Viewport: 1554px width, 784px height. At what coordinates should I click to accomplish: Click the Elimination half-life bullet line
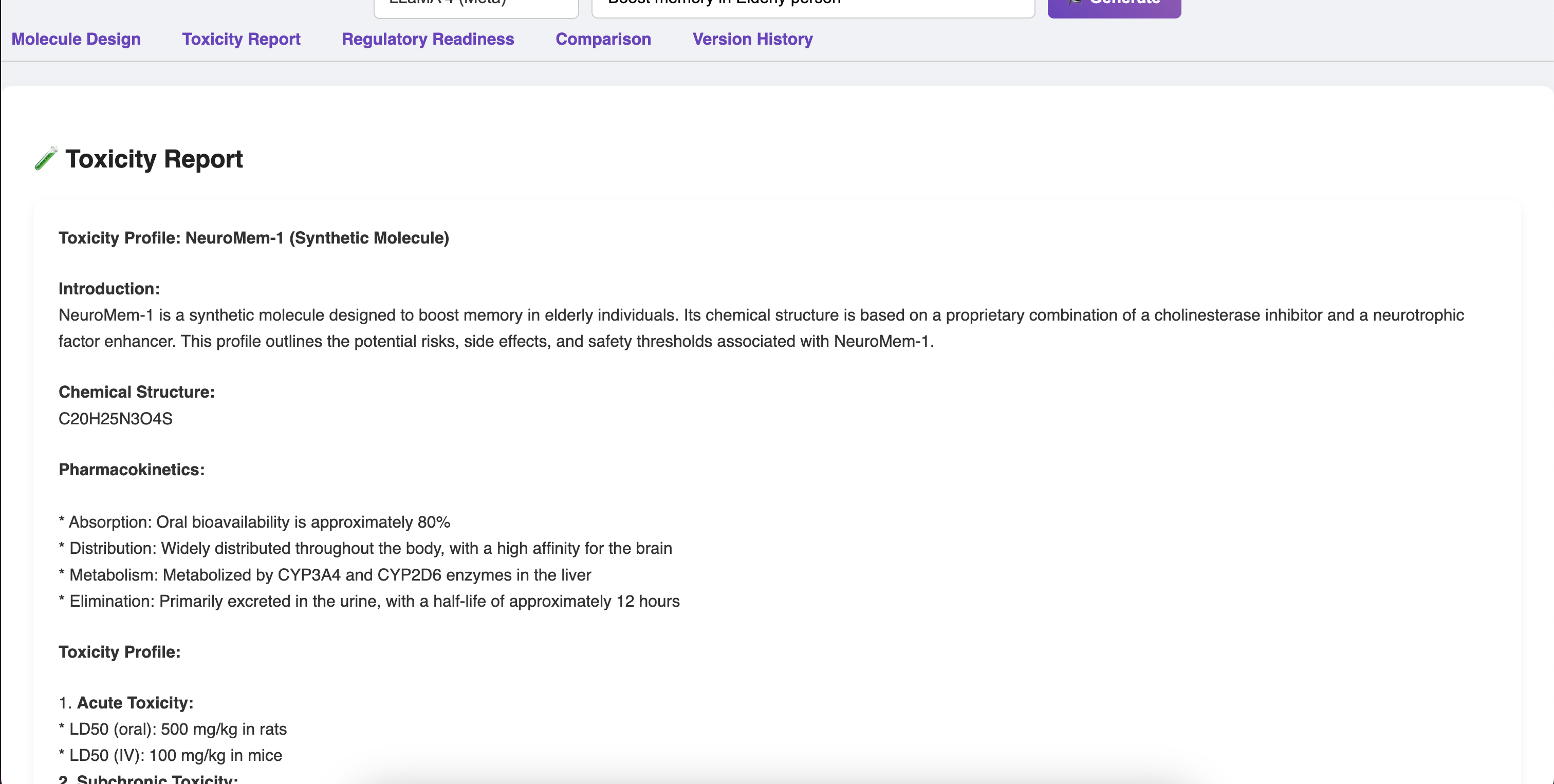pos(369,601)
